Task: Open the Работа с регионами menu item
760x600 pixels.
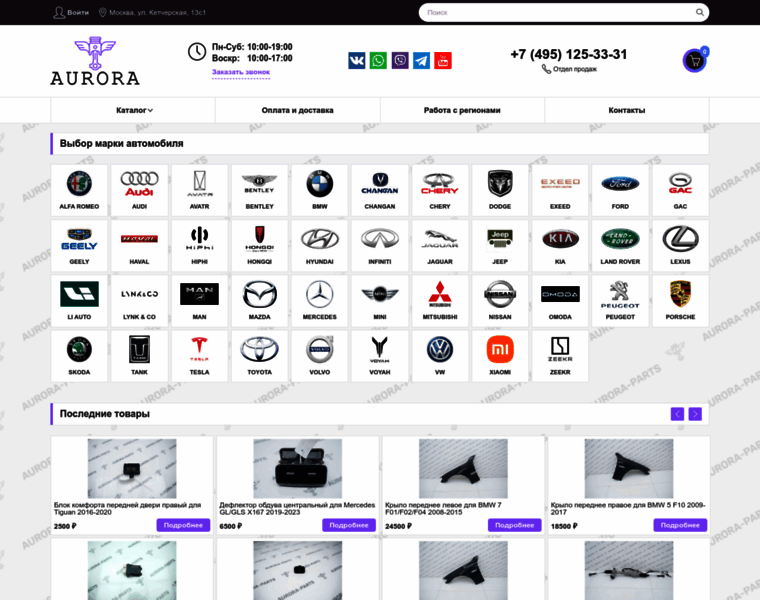Action: coord(462,110)
